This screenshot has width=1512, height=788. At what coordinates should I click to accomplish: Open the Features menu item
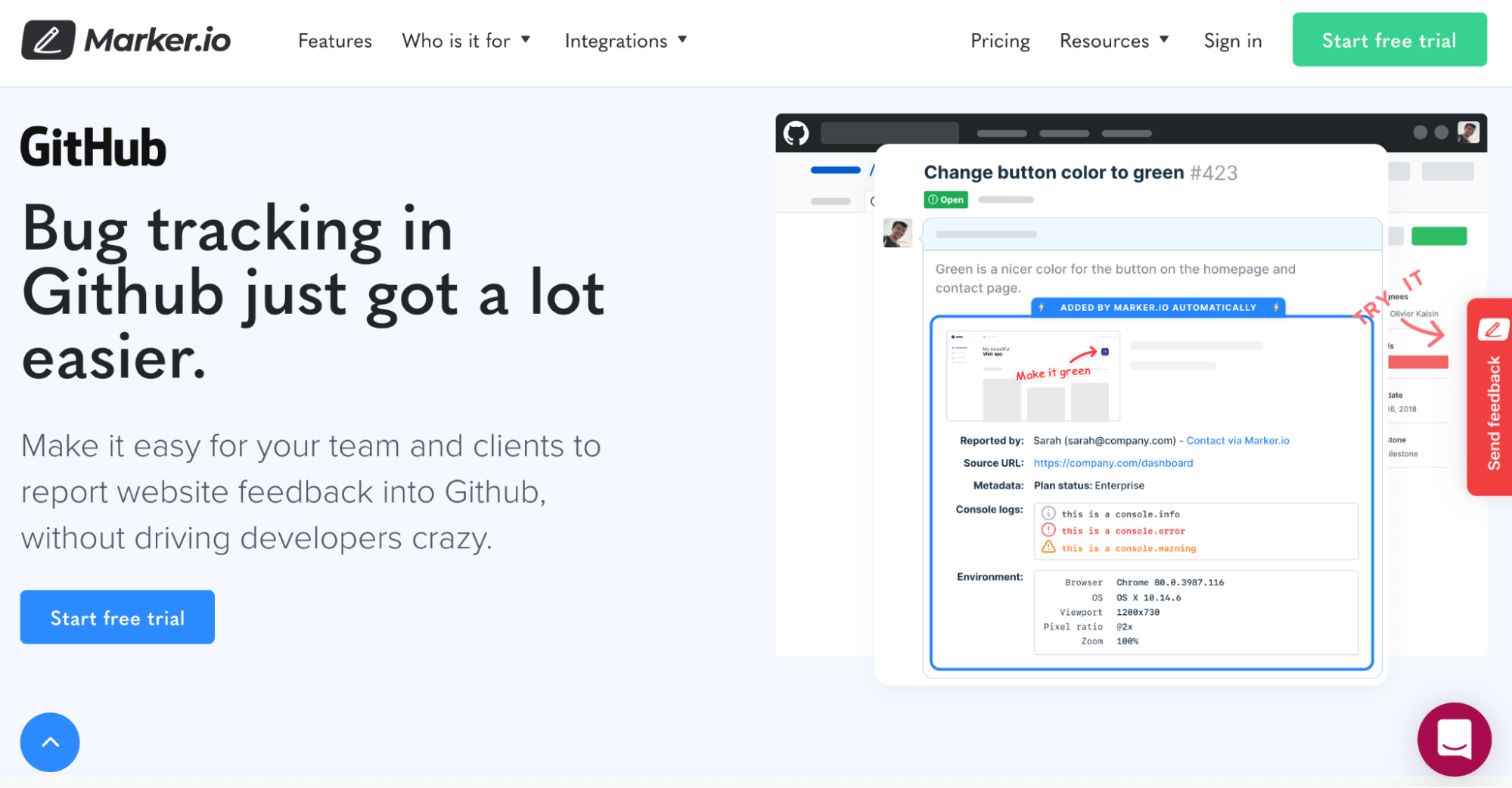(x=334, y=41)
